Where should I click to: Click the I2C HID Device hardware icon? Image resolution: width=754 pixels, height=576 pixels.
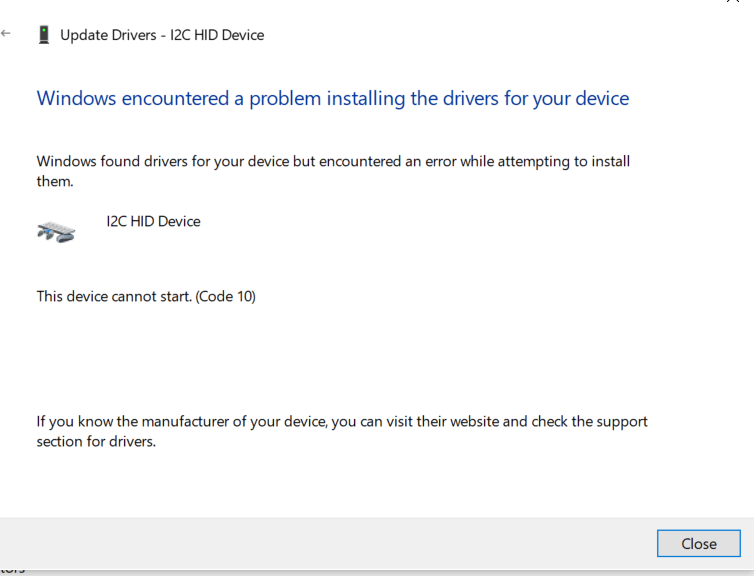57,232
